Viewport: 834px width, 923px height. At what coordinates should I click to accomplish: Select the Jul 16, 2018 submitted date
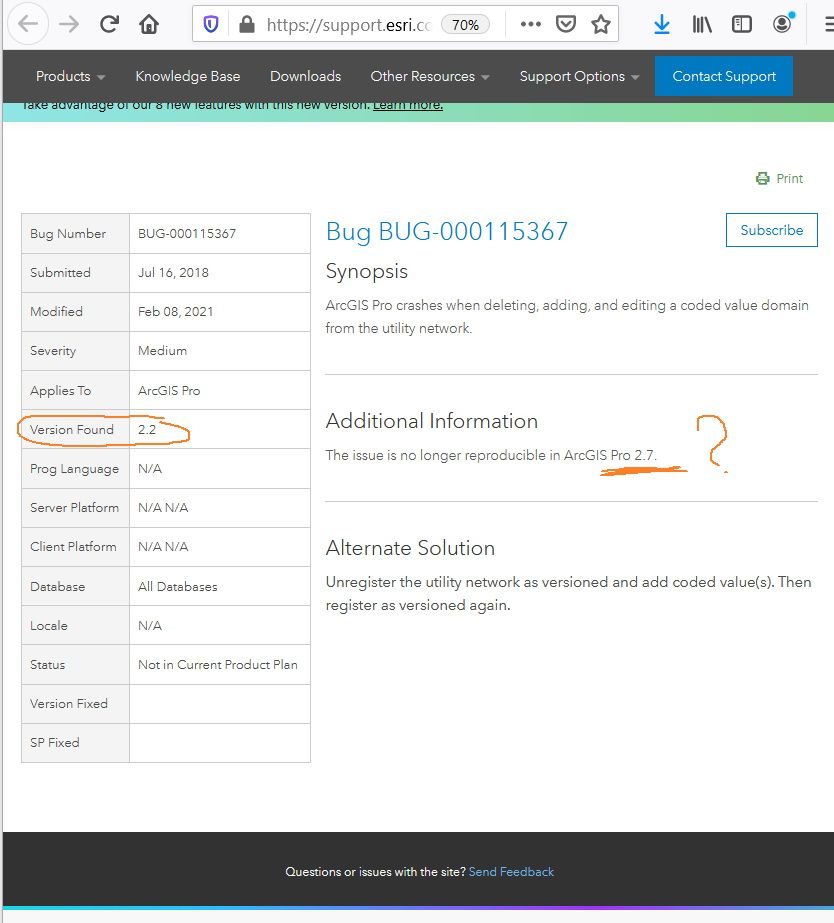[x=173, y=273]
